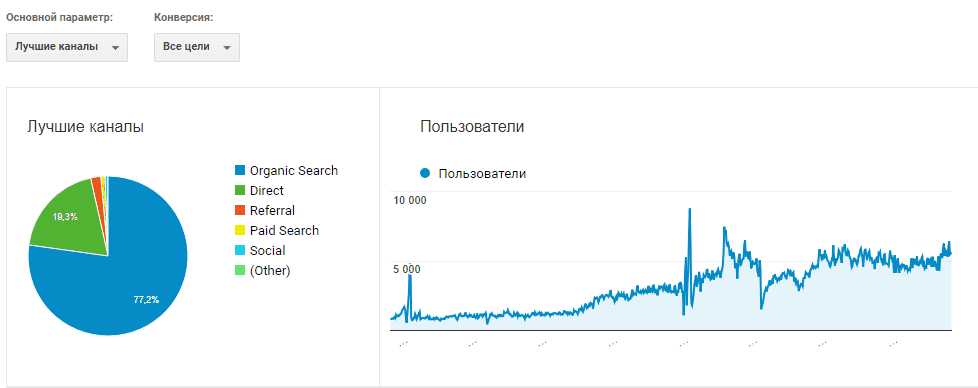Select the Referral legend label
This screenshot has width=978, height=388.
(272, 210)
